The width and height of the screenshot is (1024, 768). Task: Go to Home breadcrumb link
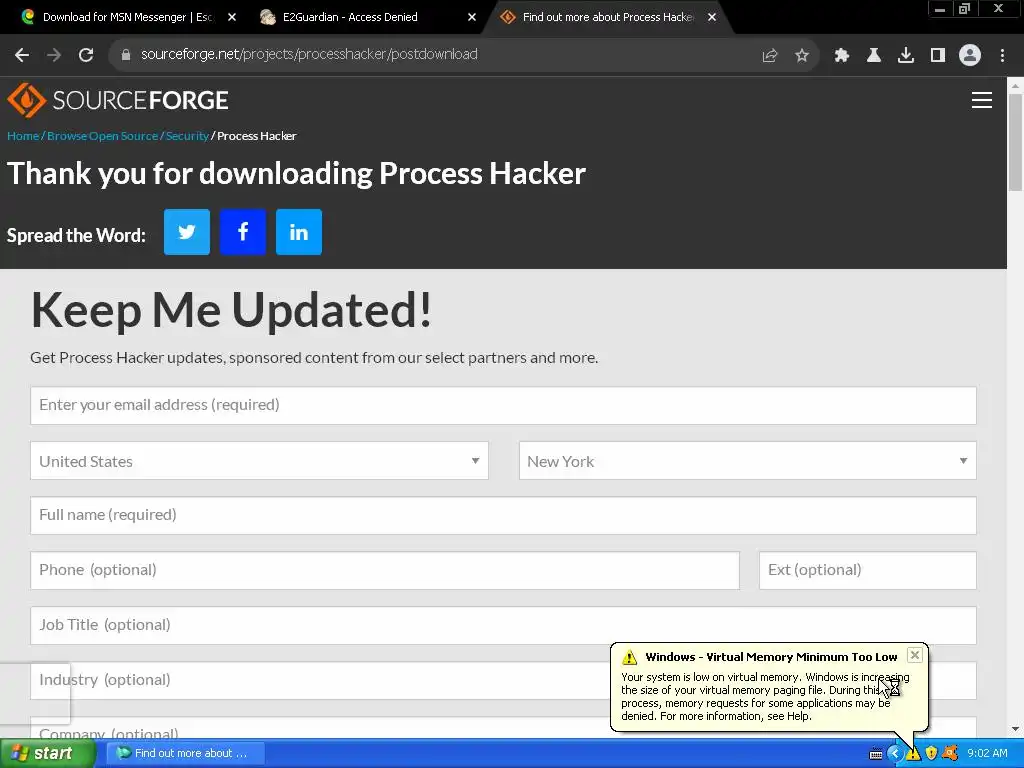pos(23,136)
